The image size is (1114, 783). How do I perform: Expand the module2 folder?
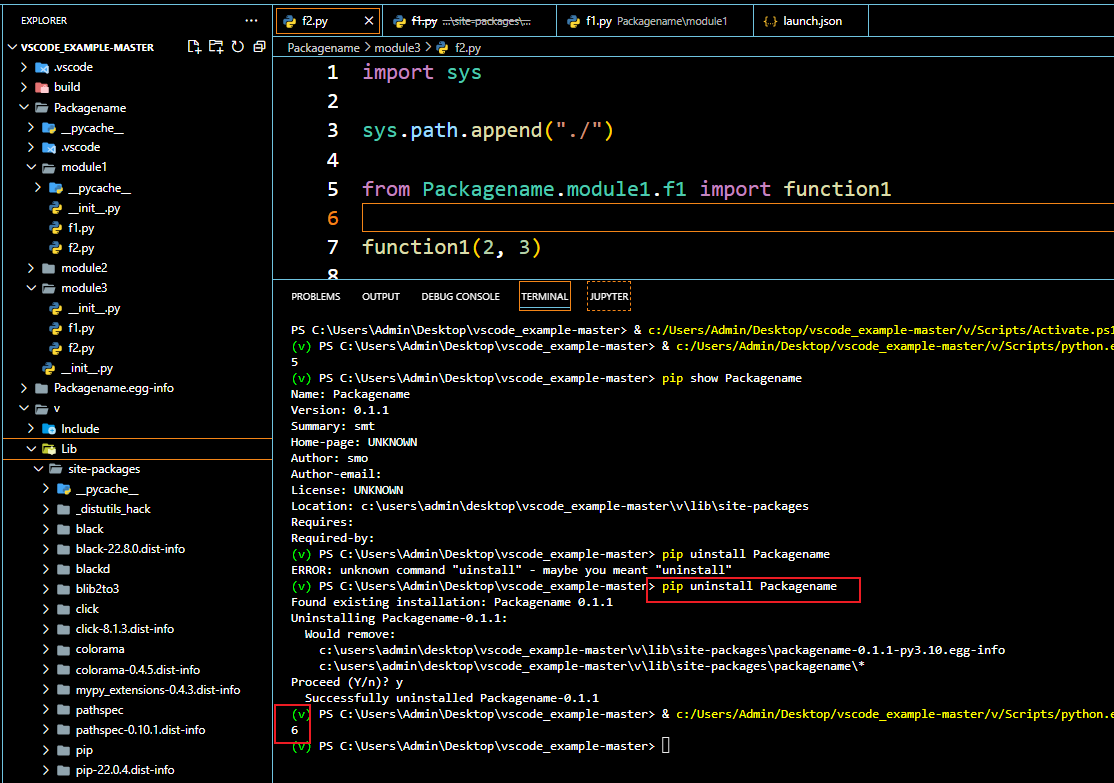[x=84, y=268]
